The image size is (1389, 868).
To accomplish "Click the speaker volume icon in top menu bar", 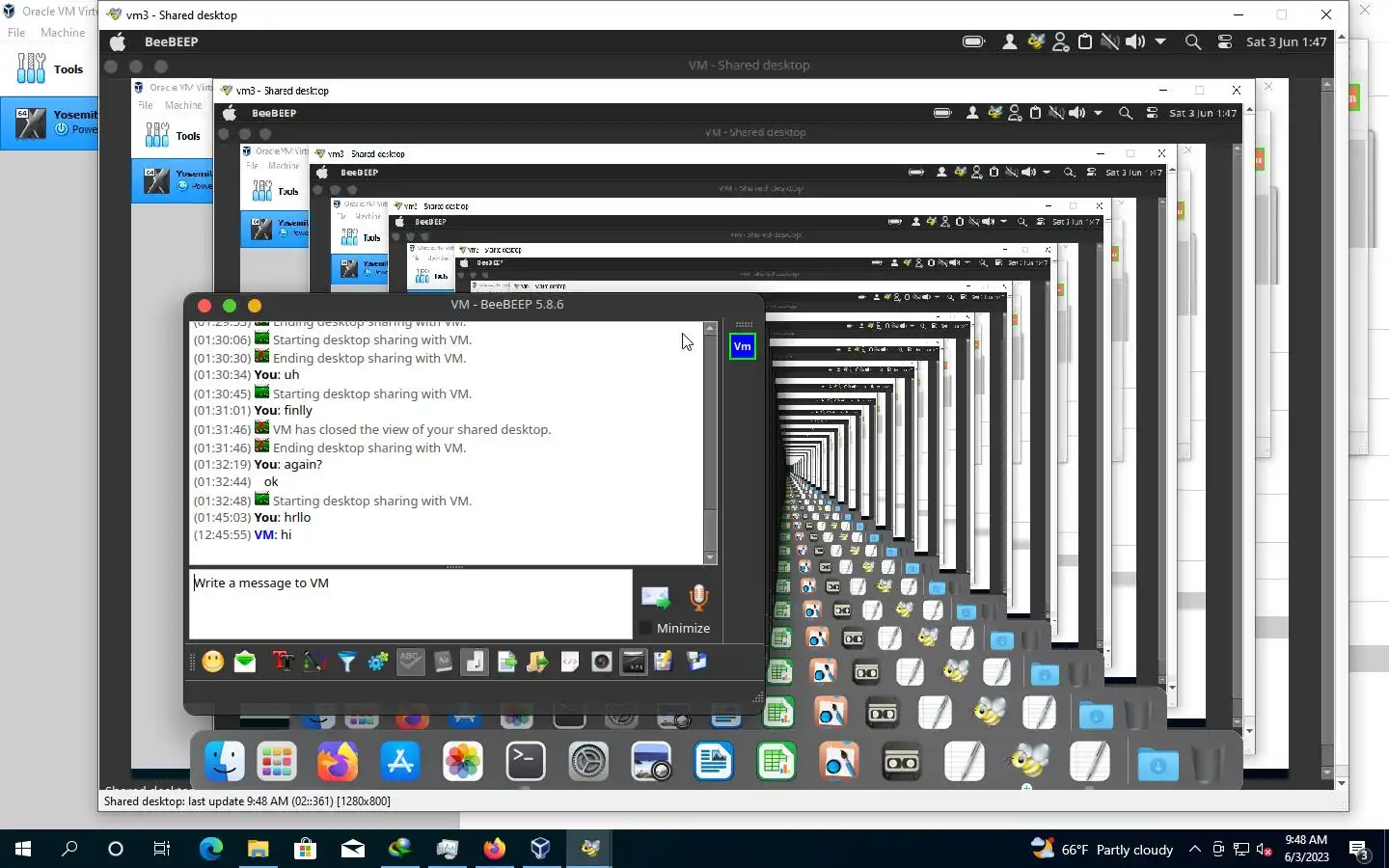I will click(1135, 42).
